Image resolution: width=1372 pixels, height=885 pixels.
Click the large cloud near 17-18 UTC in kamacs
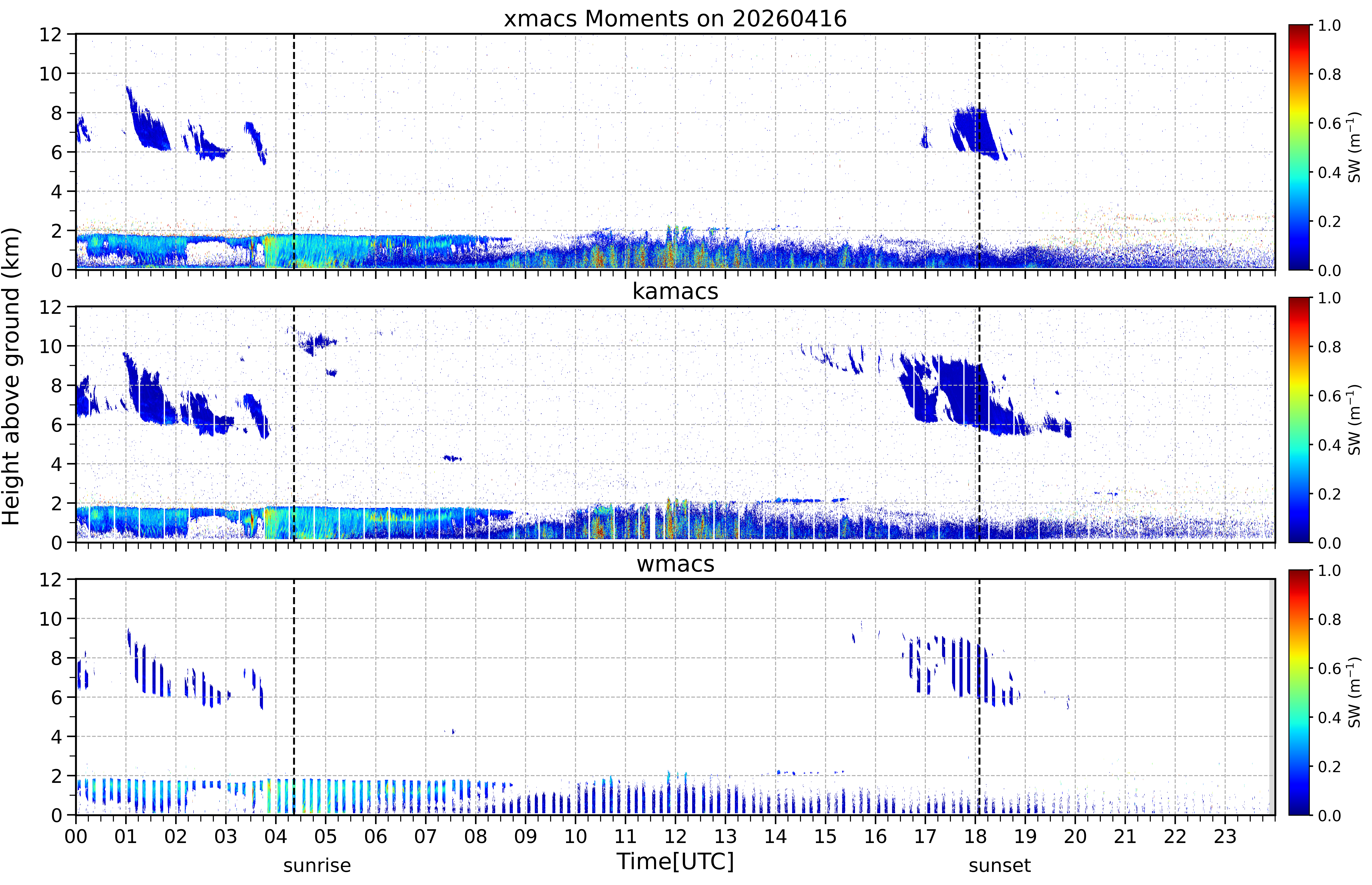(x=971, y=397)
